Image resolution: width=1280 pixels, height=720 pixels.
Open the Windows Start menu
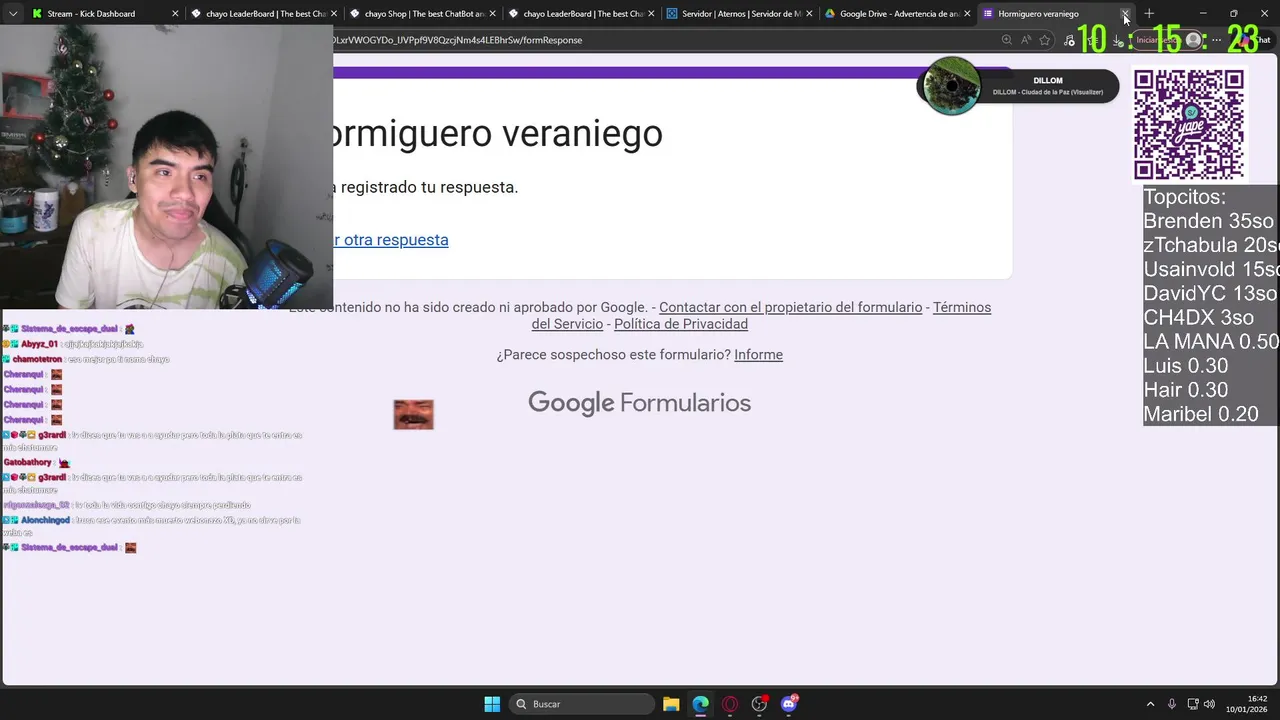(492, 704)
